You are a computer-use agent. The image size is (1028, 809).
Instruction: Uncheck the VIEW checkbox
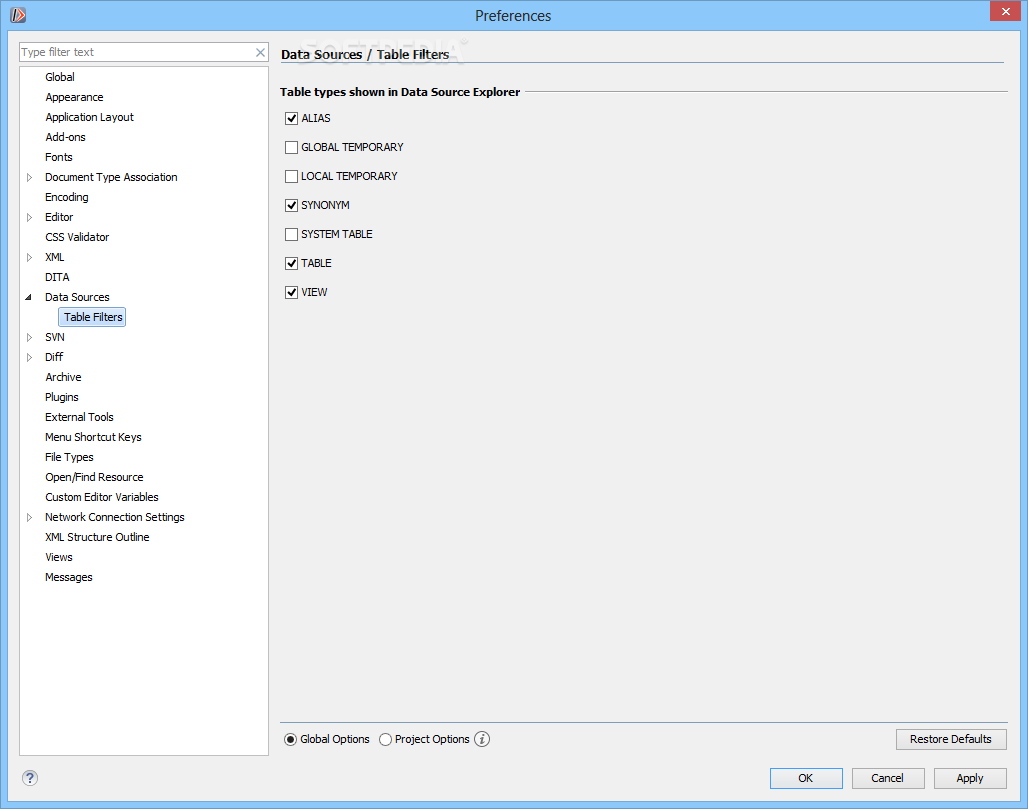[292, 292]
